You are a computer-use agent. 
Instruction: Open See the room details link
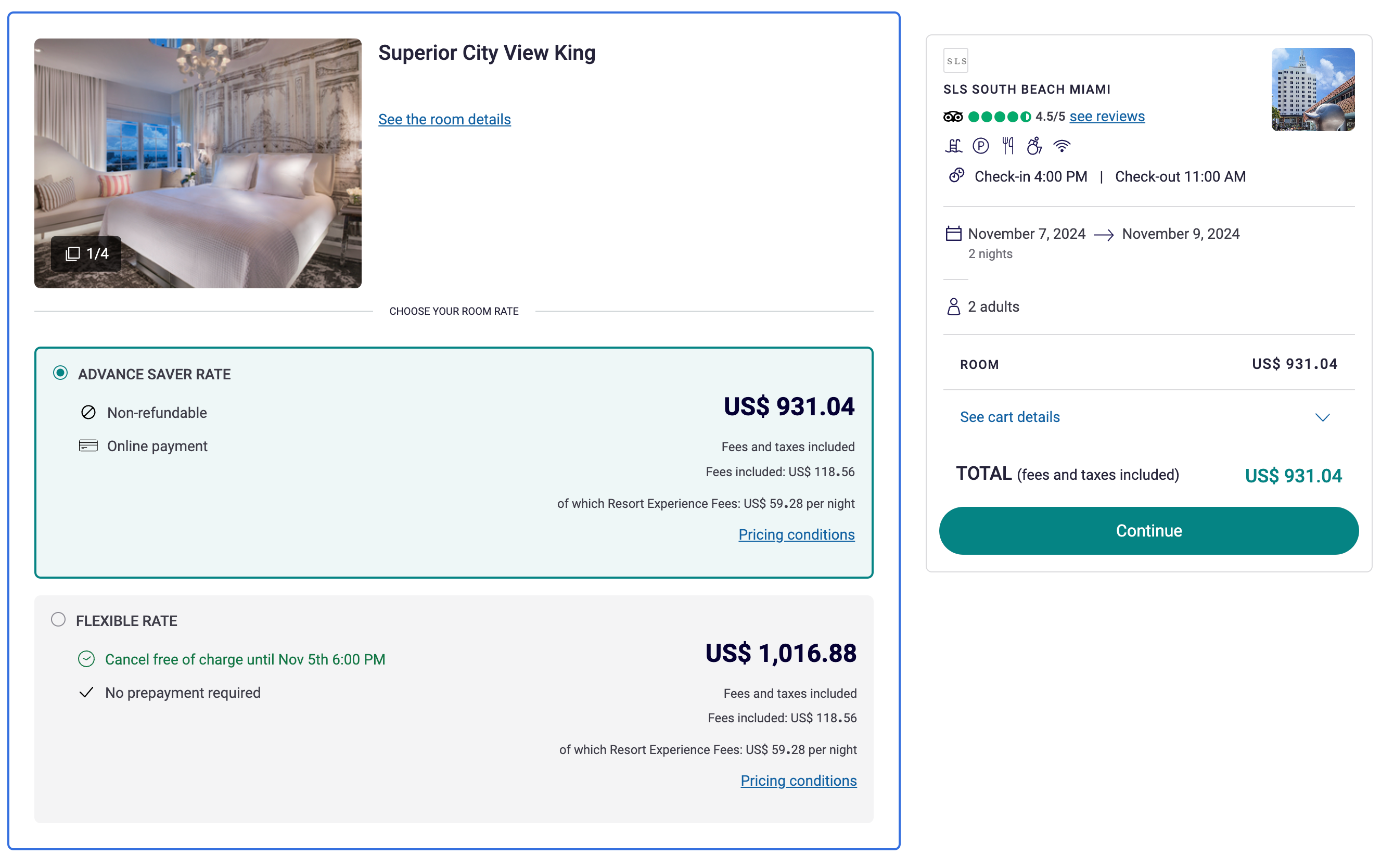pos(444,119)
